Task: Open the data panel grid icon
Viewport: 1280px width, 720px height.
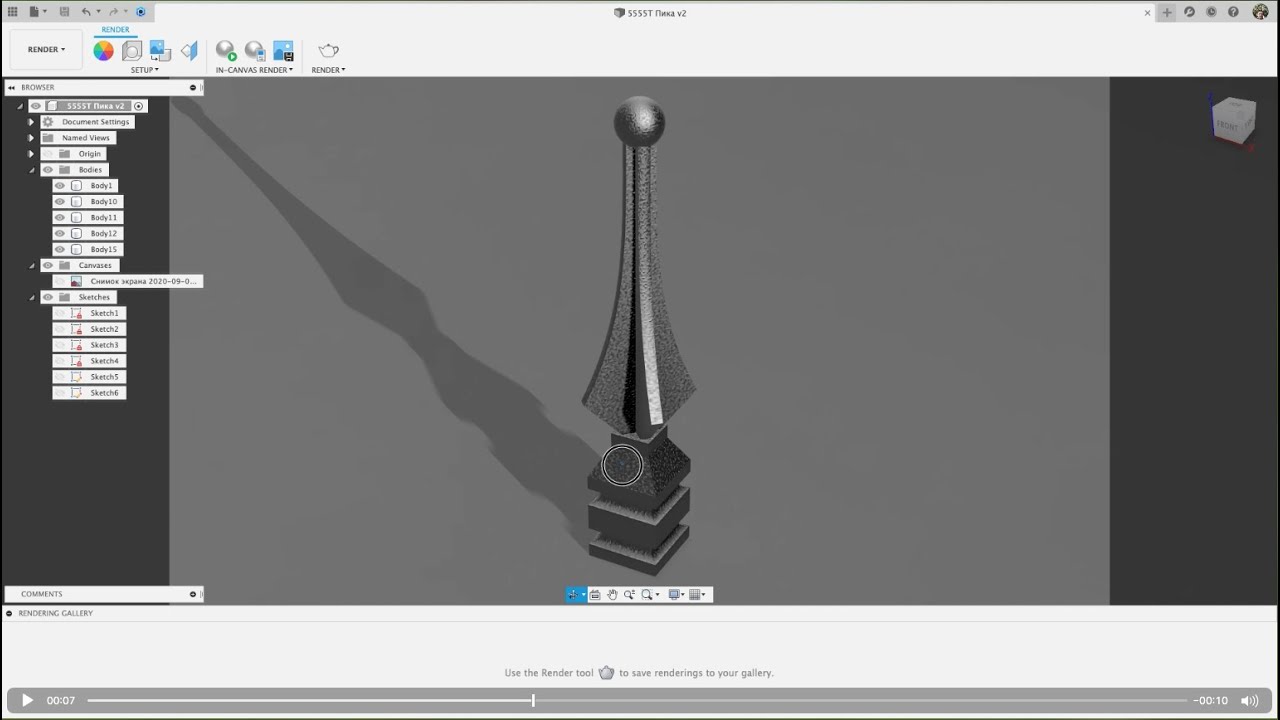Action: pos(13,12)
